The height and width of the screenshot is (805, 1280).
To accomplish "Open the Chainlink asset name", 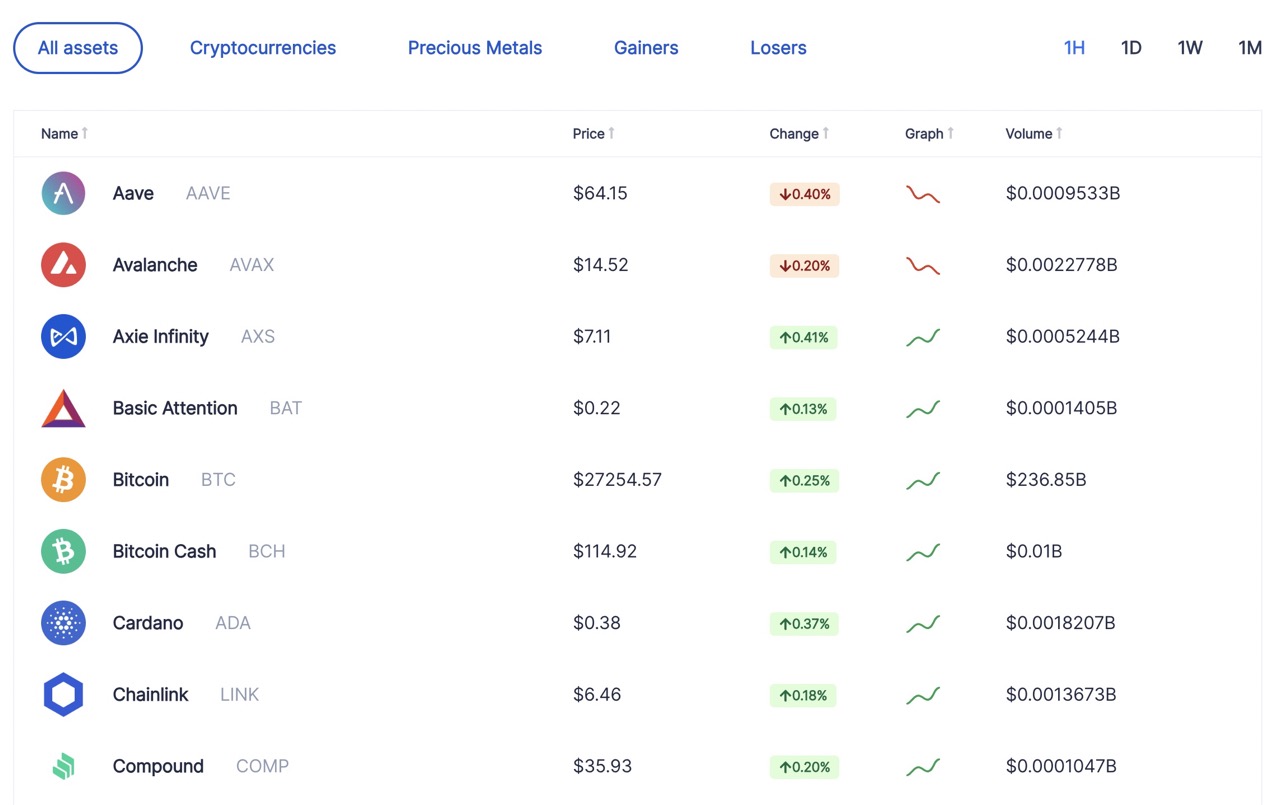I will (x=151, y=695).
